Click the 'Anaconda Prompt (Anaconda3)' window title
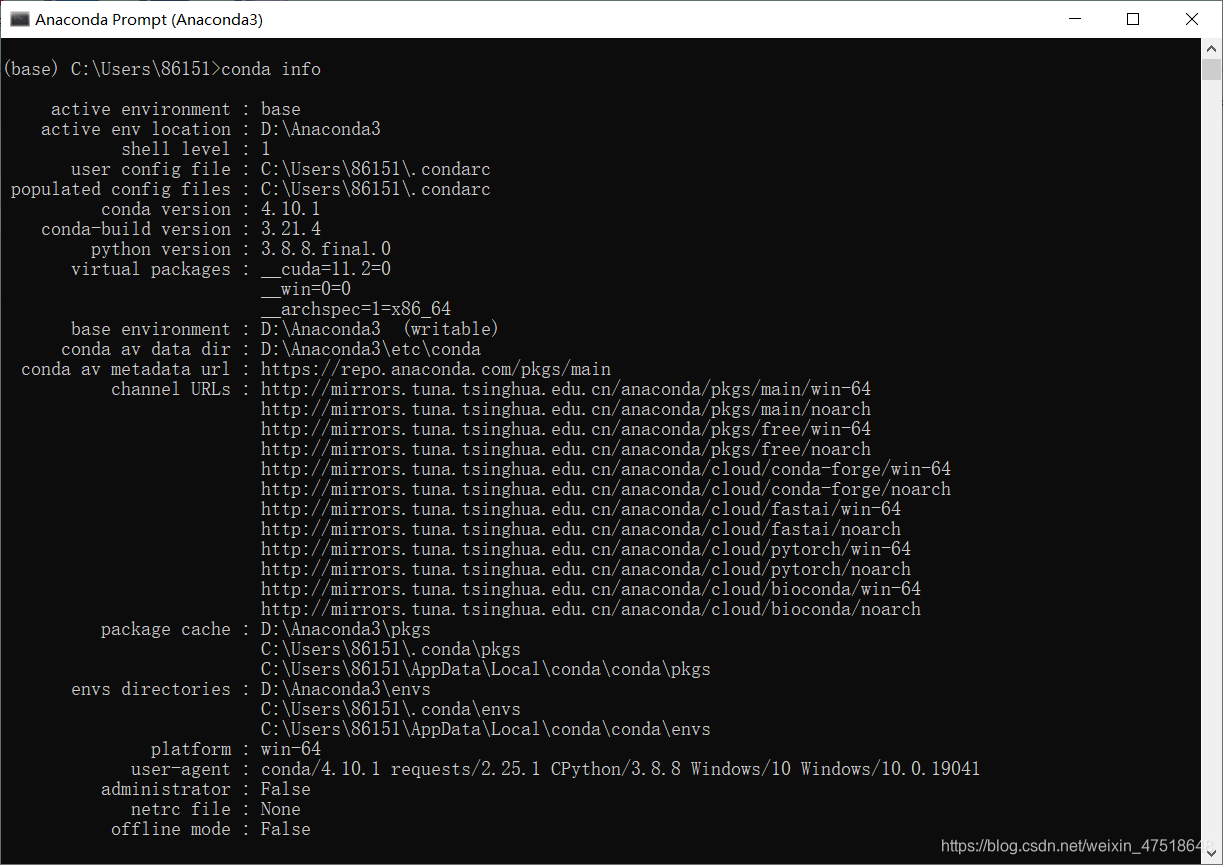The image size is (1223, 865). [x=149, y=19]
